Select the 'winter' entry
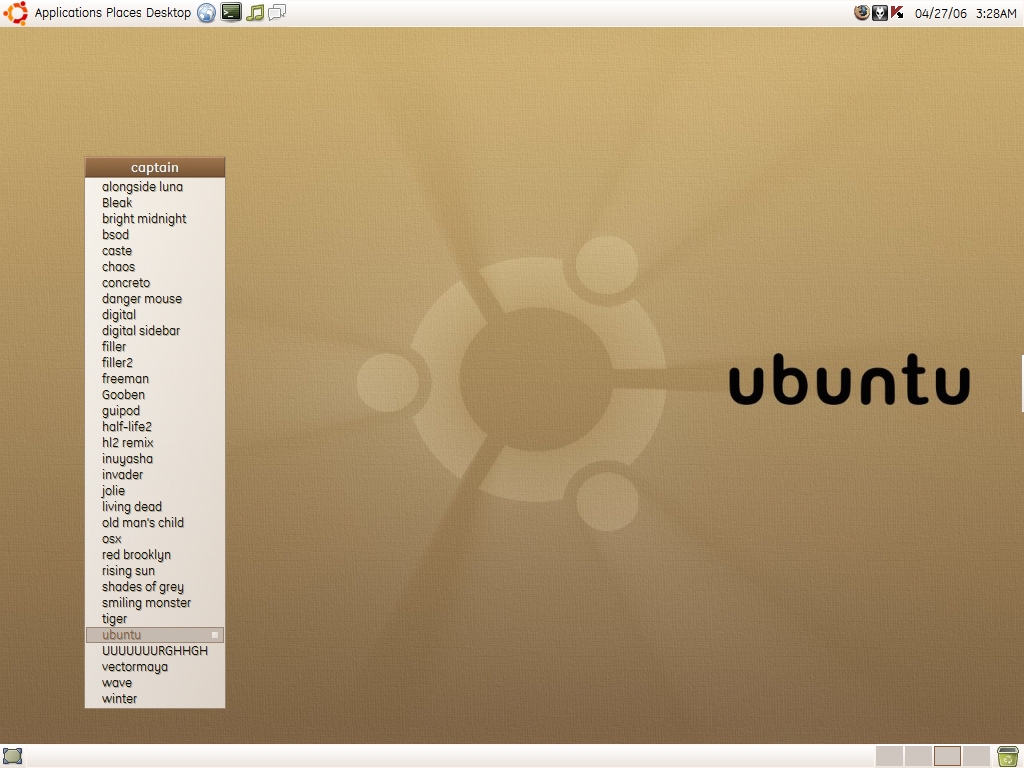 [155, 699]
